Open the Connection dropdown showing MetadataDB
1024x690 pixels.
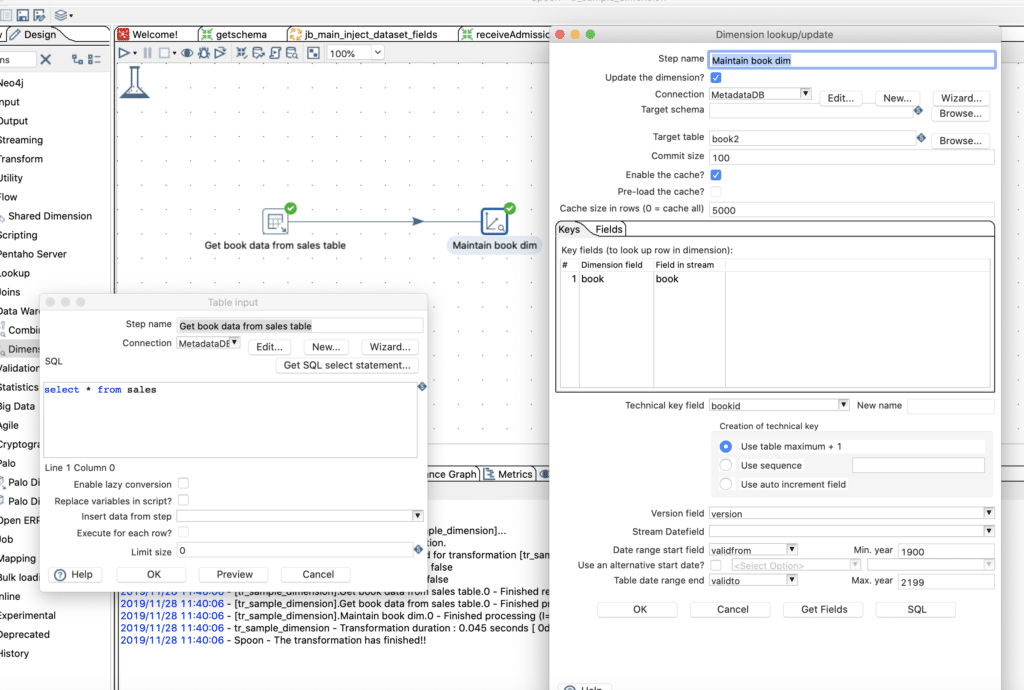(805, 93)
